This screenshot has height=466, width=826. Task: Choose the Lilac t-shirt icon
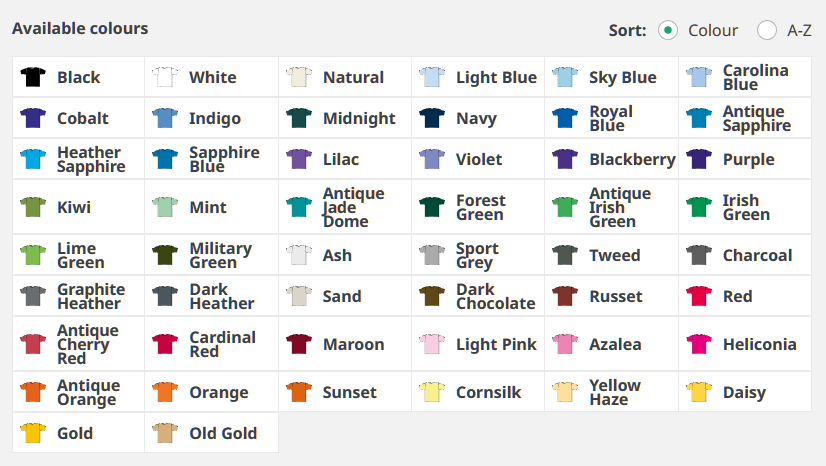pyautogui.click(x=298, y=159)
